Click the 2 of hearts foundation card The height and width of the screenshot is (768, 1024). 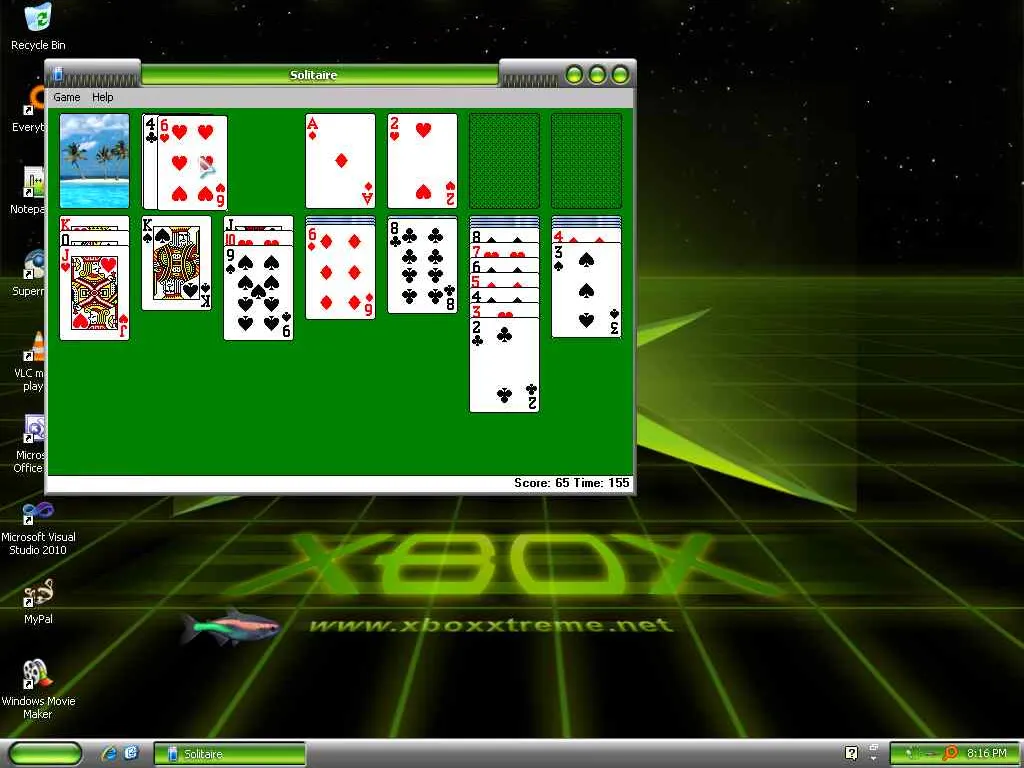tap(423, 161)
